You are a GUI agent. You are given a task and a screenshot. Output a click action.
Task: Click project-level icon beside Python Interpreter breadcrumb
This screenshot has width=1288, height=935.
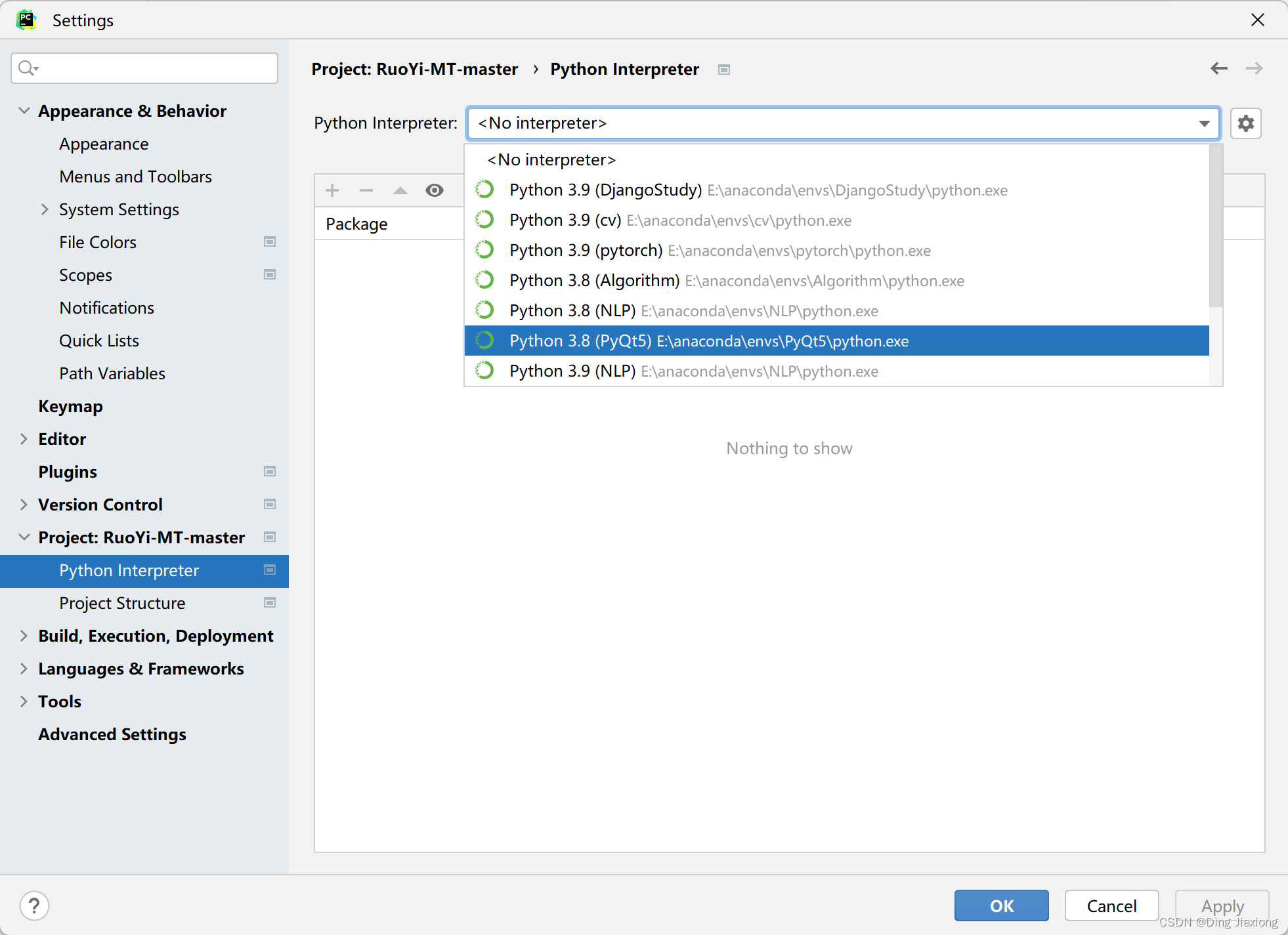point(724,70)
